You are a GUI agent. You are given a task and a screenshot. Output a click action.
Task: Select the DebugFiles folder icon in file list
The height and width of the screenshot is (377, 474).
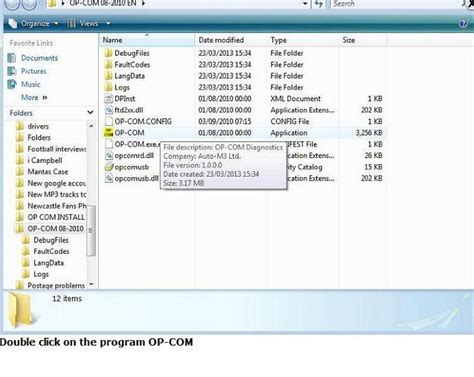click(x=108, y=53)
